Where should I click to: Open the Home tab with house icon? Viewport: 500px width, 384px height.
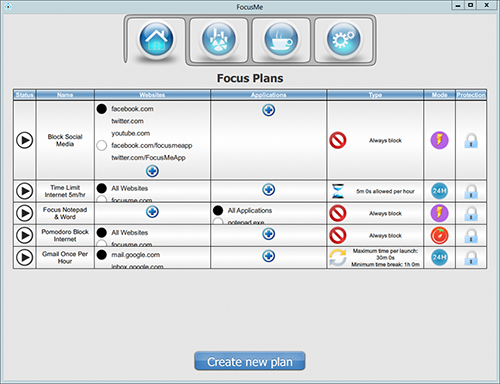click(x=156, y=39)
